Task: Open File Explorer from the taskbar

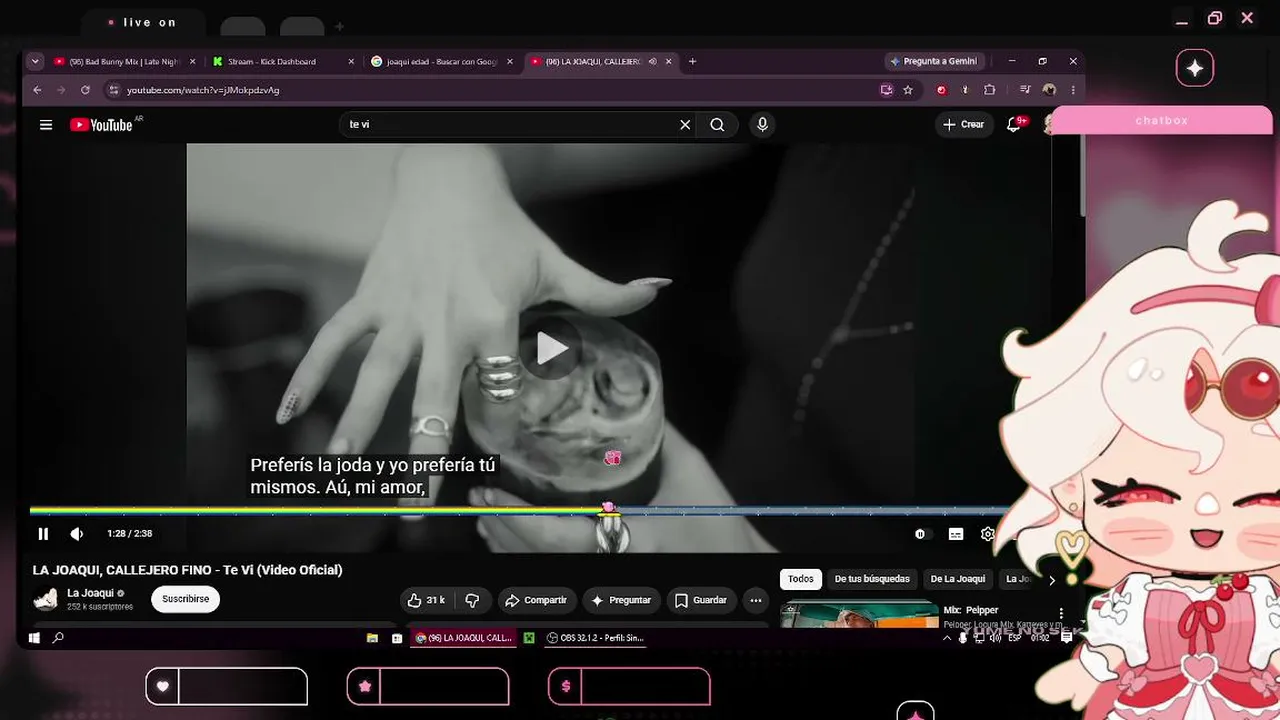Action: 372,638
